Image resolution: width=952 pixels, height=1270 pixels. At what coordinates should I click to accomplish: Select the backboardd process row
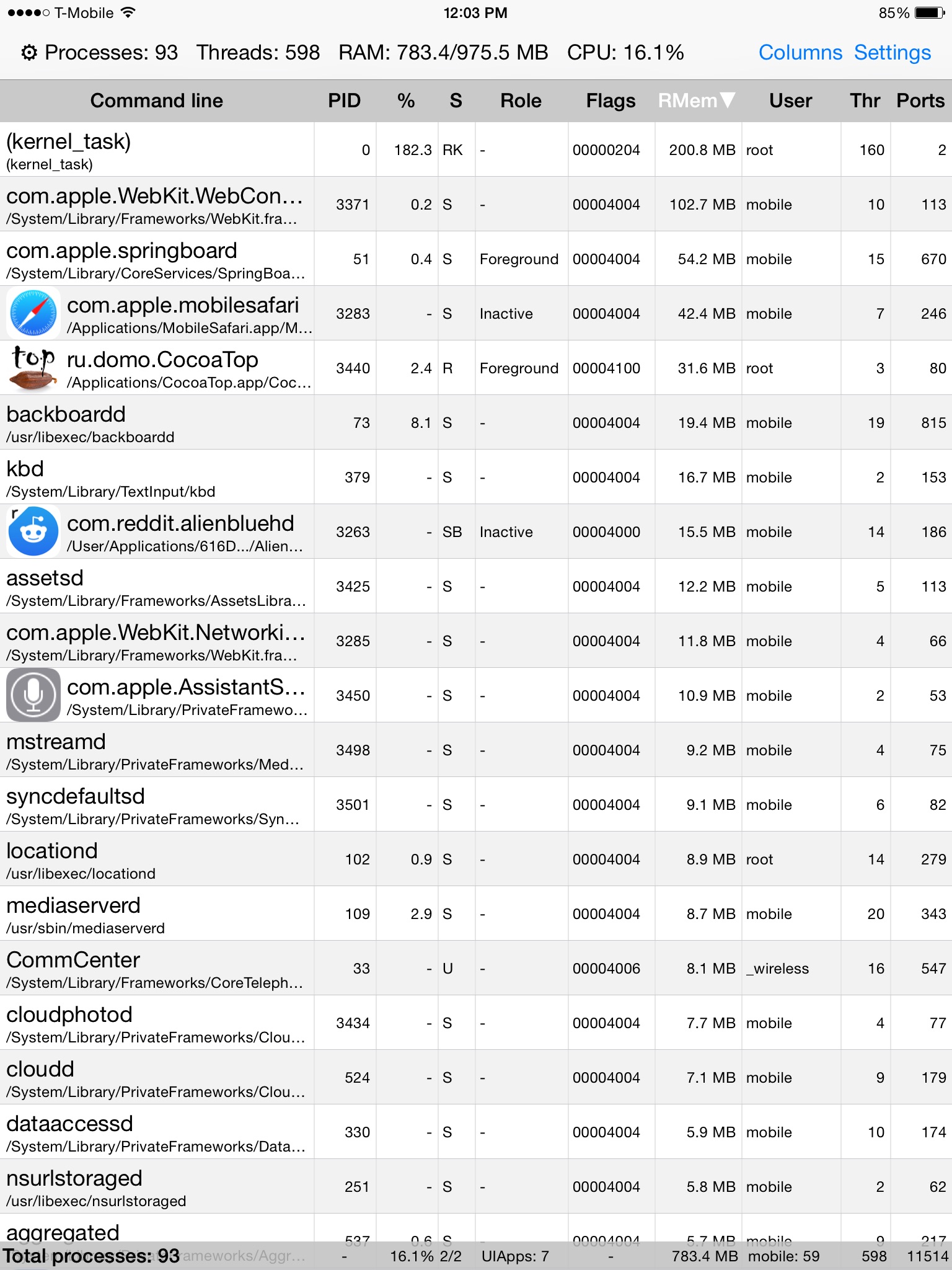click(x=157, y=422)
